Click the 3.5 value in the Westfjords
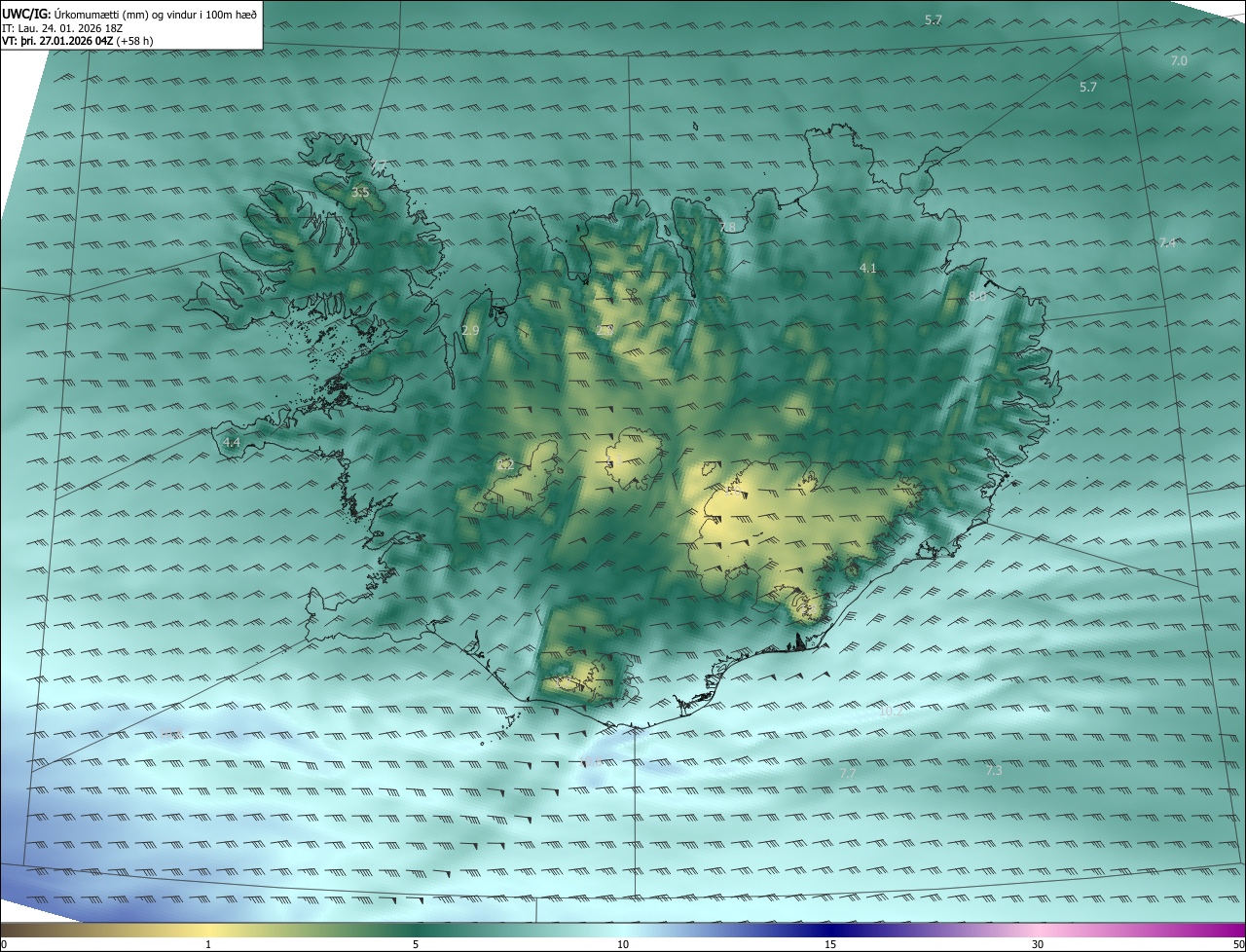1246x952 pixels. 360,193
